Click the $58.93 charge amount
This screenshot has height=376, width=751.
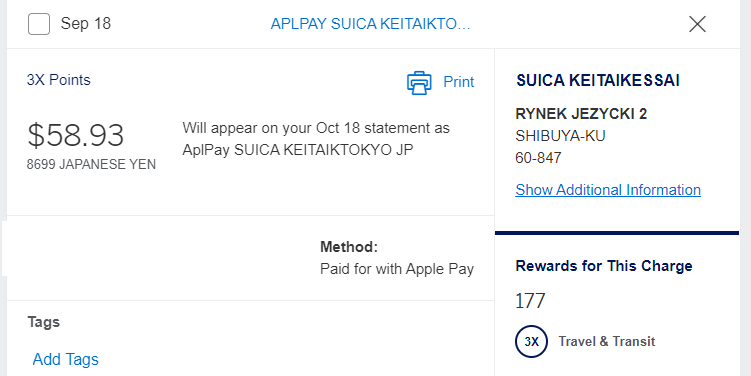click(76, 135)
